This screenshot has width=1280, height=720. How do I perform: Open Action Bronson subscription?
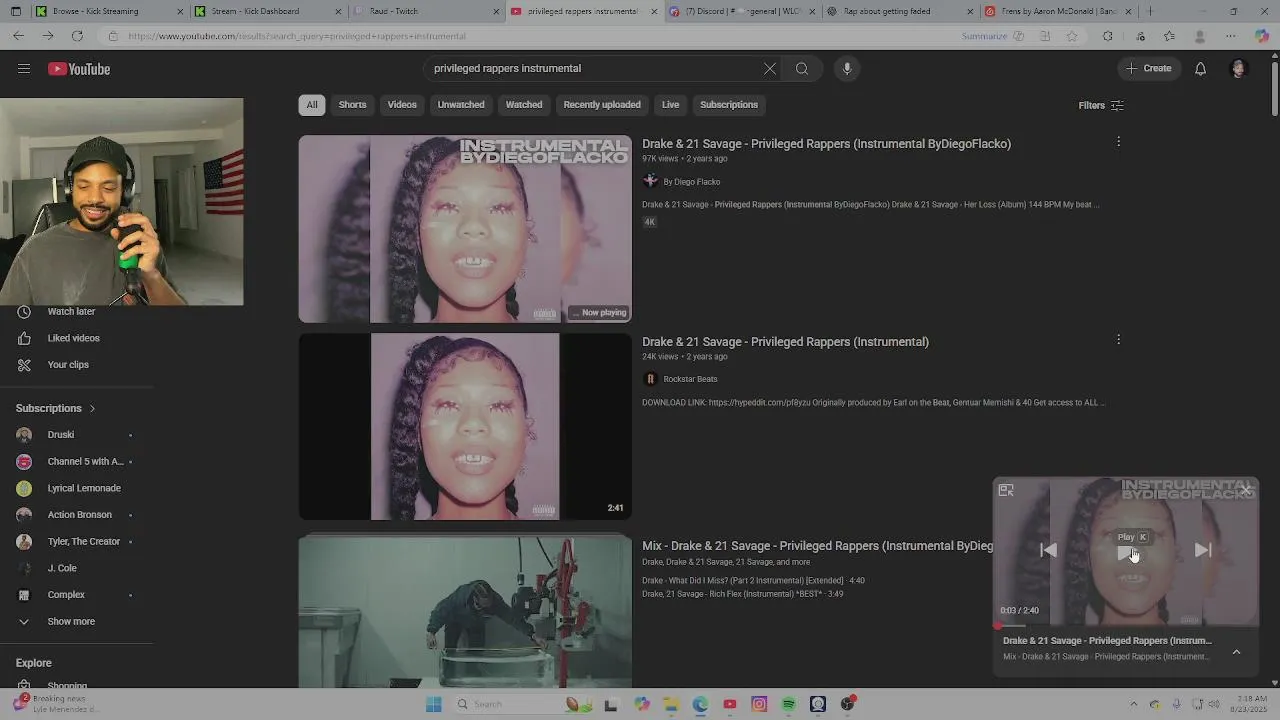[79, 515]
